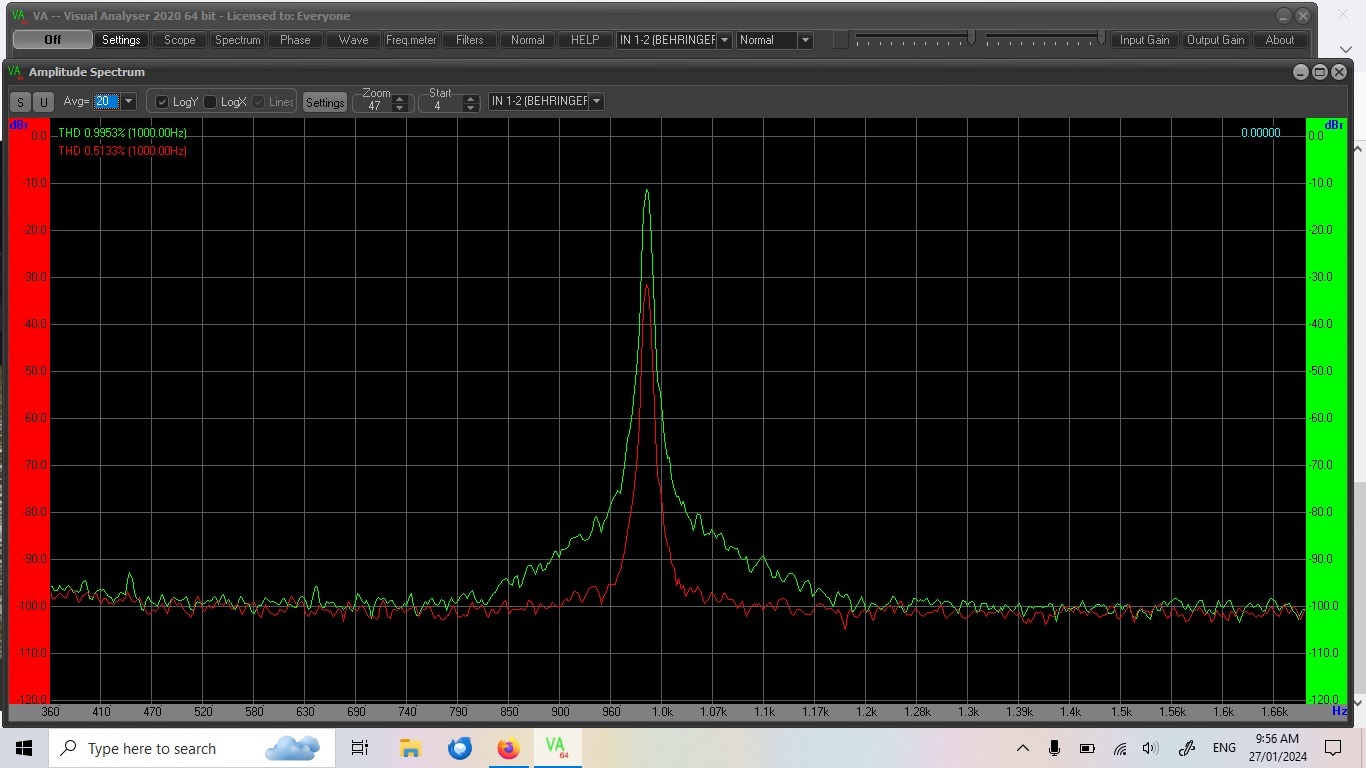Click the red THD 0.5133% readout

[122, 151]
